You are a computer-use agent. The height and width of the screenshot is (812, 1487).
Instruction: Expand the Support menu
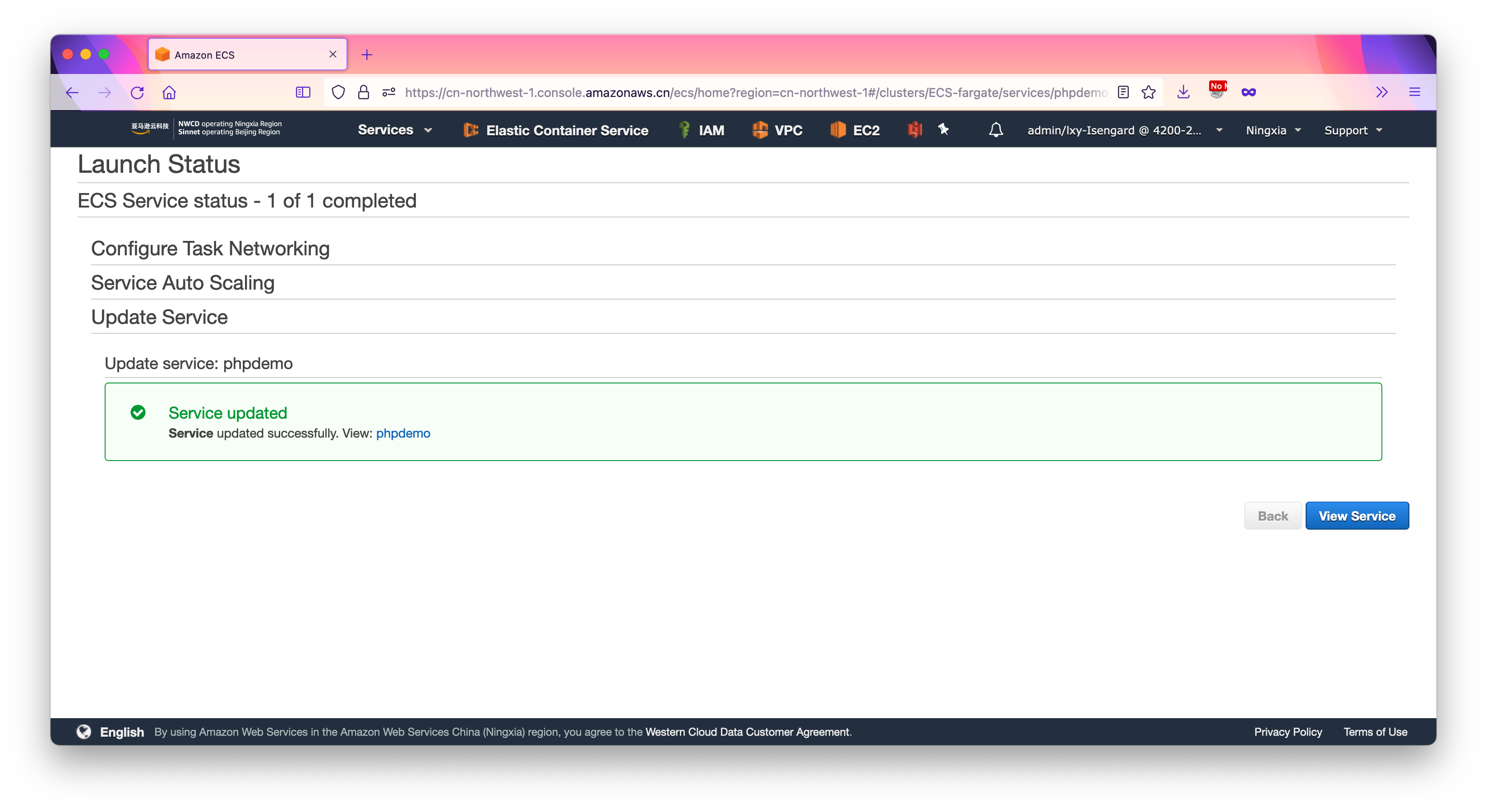[x=1353, y=130]
